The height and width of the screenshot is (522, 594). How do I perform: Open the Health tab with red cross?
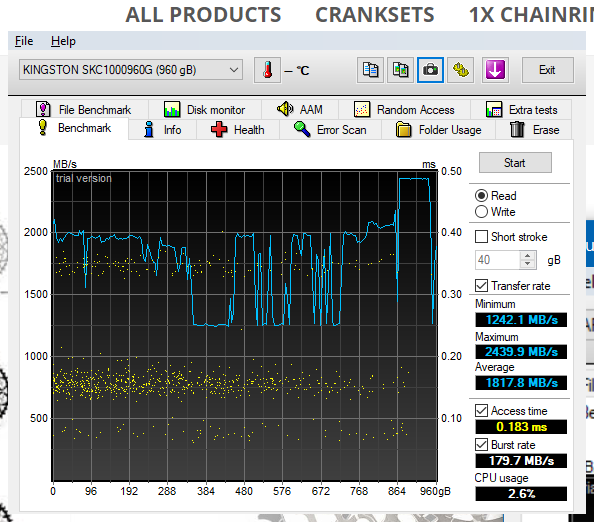238,130
